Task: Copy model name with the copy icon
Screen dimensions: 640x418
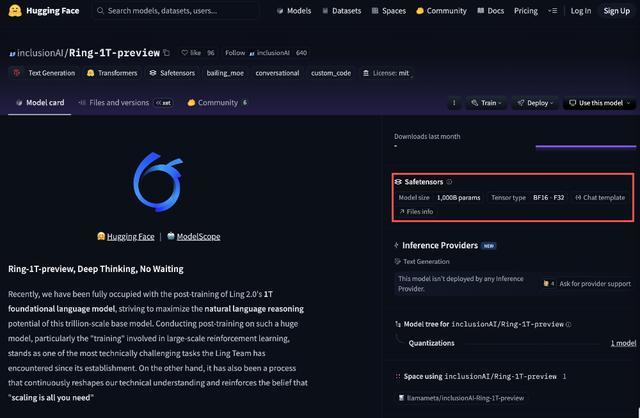Action: pyautogui.click(x=167, y=52)
